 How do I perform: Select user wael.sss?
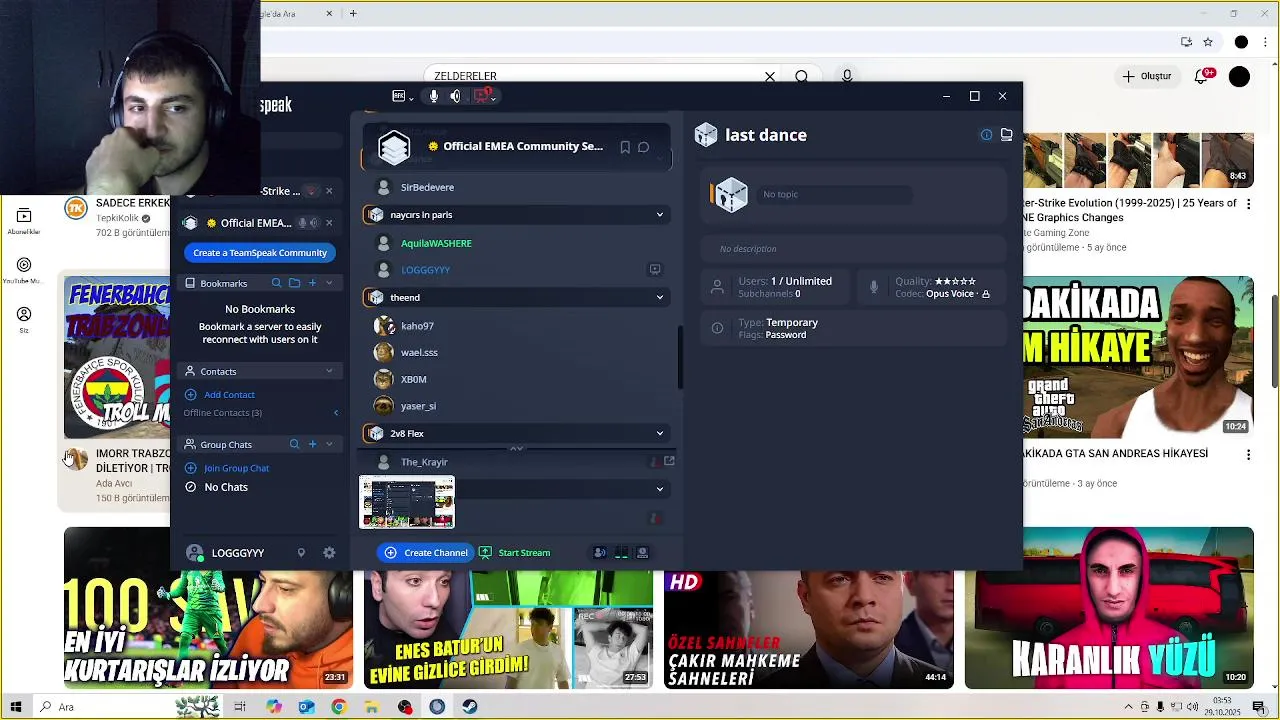[x=419, y=352]
